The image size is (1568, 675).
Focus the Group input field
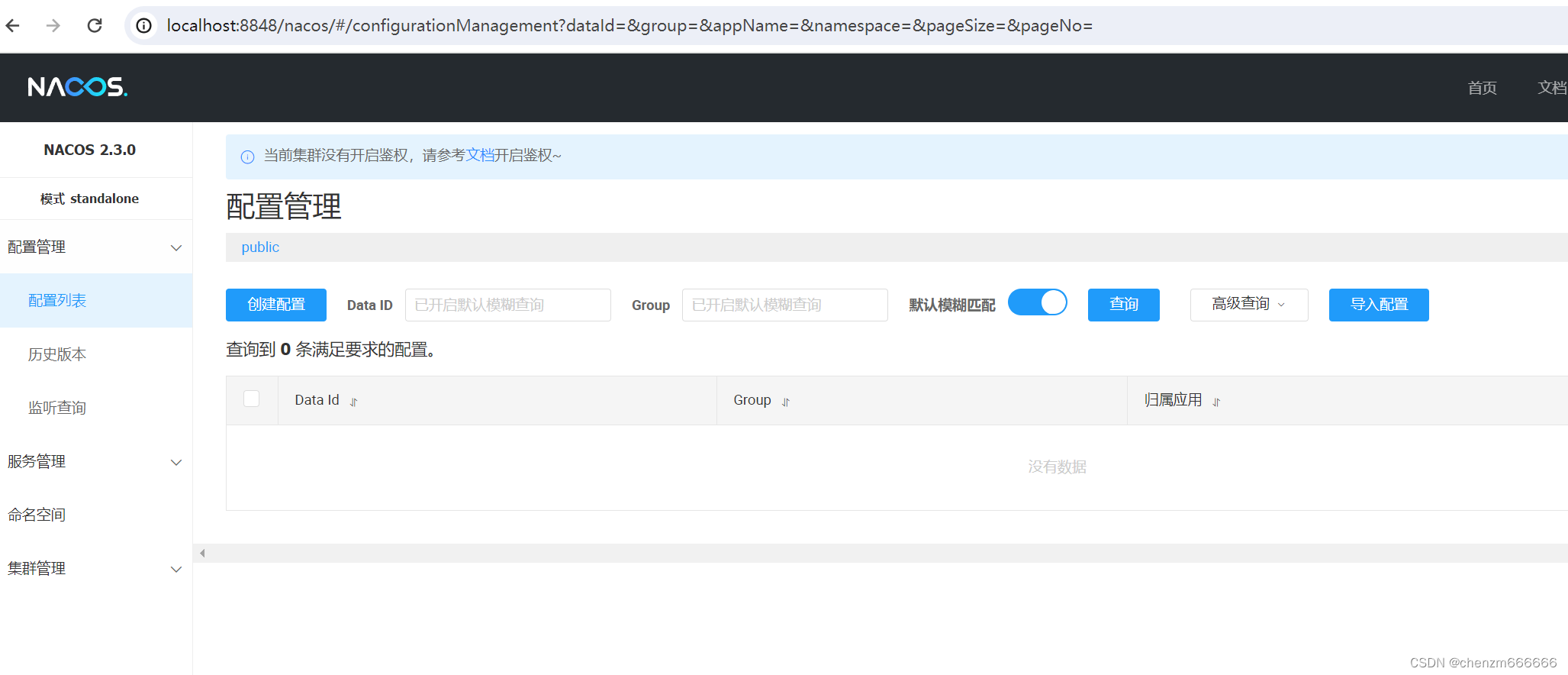click(785, 305)
